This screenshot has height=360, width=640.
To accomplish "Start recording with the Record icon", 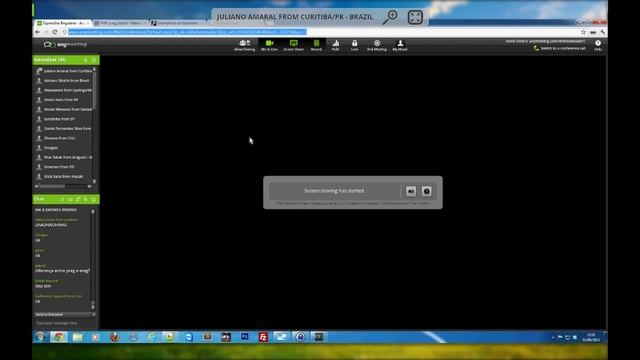I will pyautogui.click(x=316, y=45).
